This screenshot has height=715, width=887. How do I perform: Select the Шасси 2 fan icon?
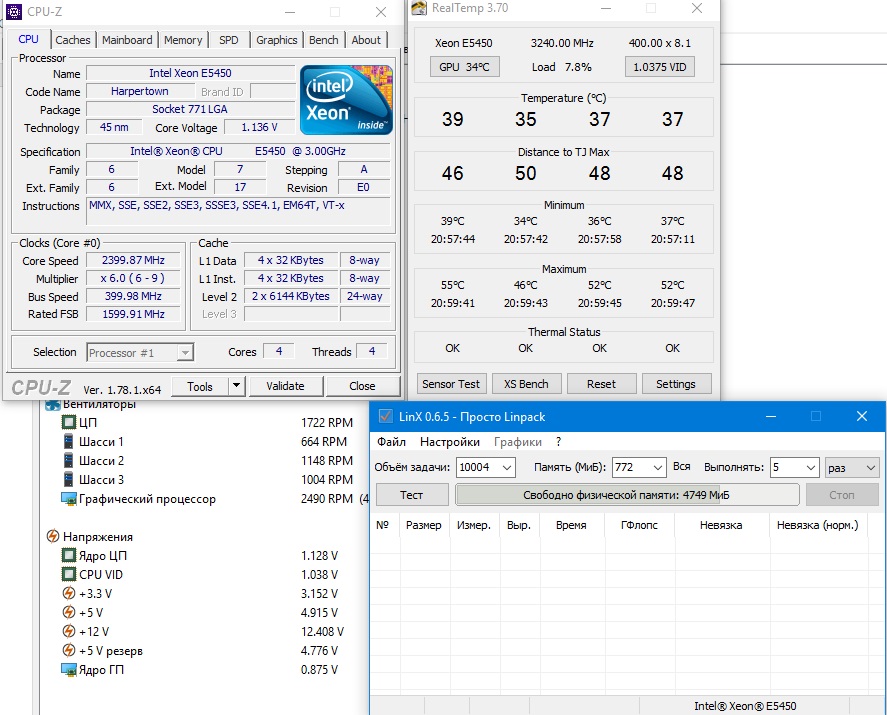(x=68, y=460)
